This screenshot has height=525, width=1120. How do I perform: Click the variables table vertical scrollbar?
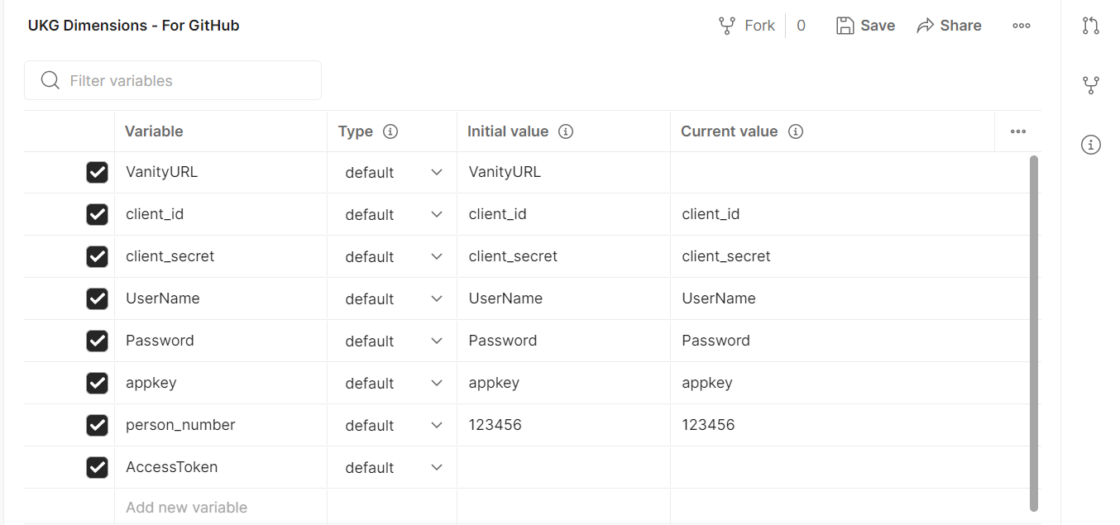click(1034, 333)
